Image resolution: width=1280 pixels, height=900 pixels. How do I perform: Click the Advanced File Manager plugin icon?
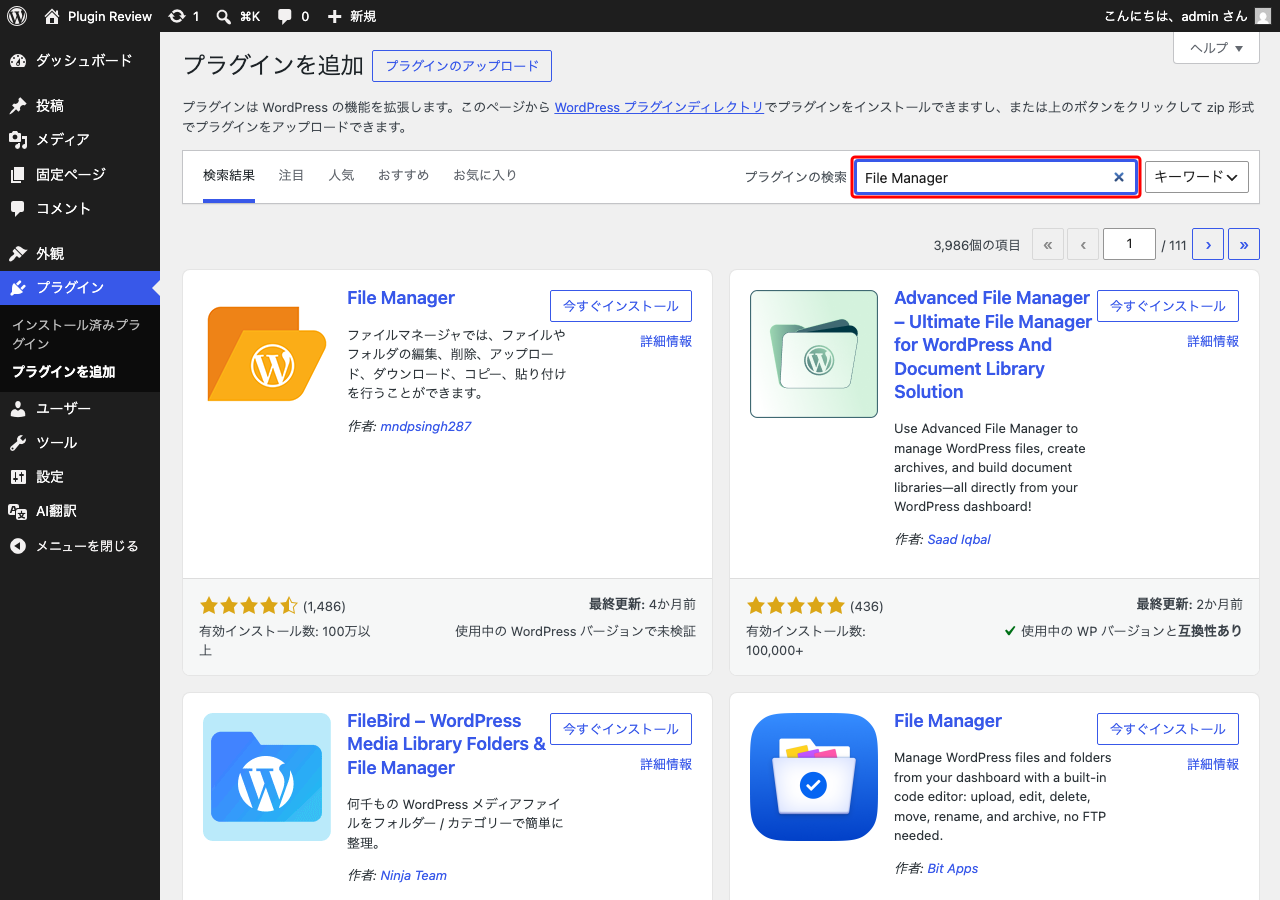point(814,354)
